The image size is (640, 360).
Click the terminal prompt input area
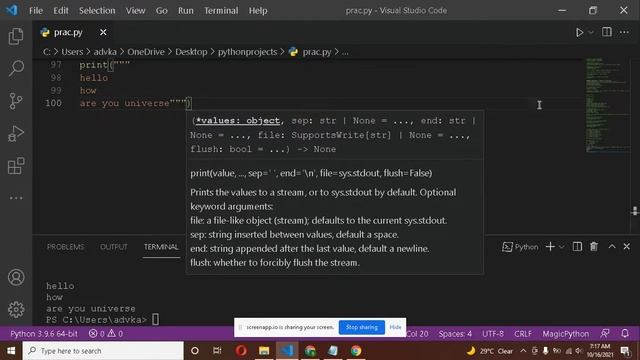click(156, 320)
